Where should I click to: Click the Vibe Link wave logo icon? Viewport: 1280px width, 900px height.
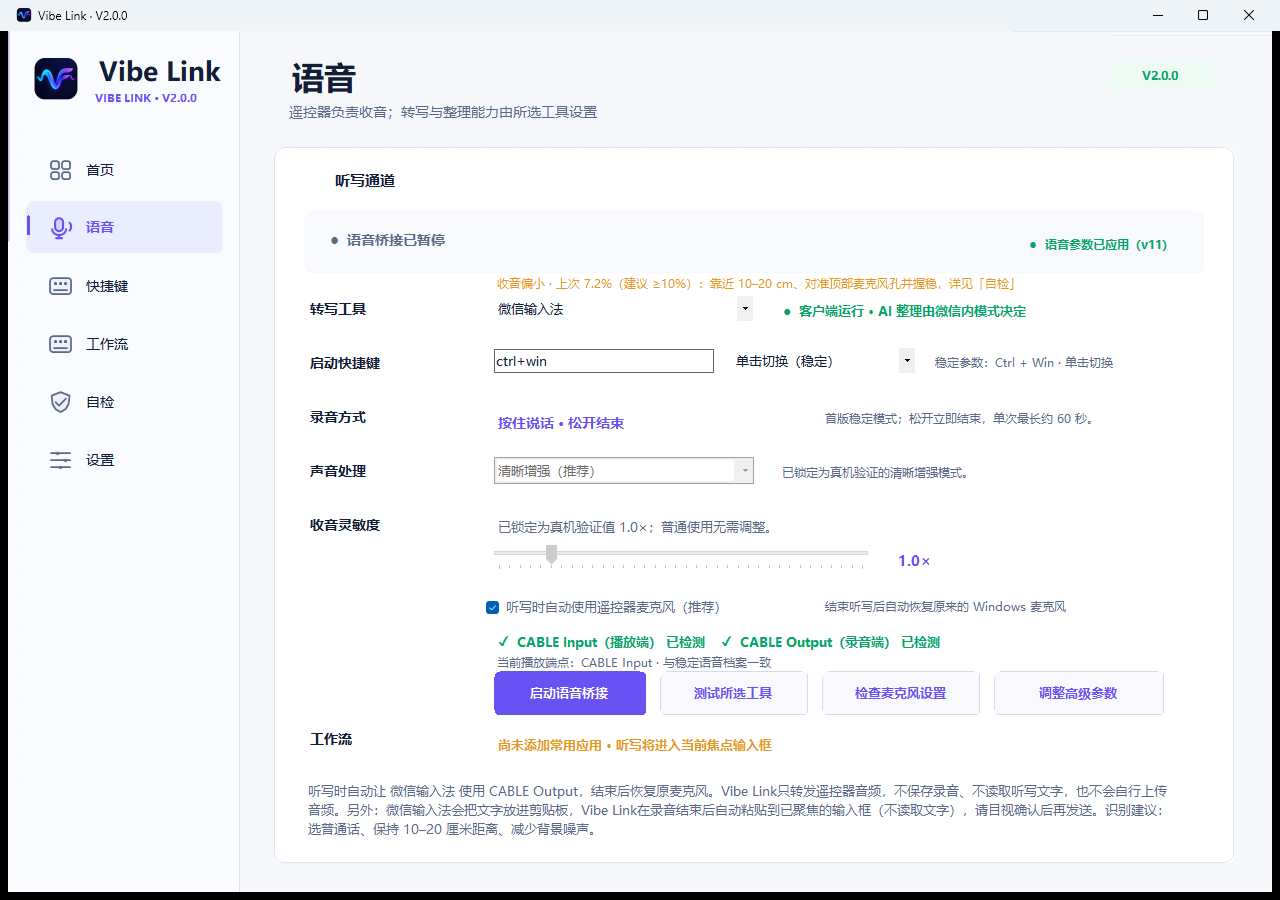tap(56, 78)
